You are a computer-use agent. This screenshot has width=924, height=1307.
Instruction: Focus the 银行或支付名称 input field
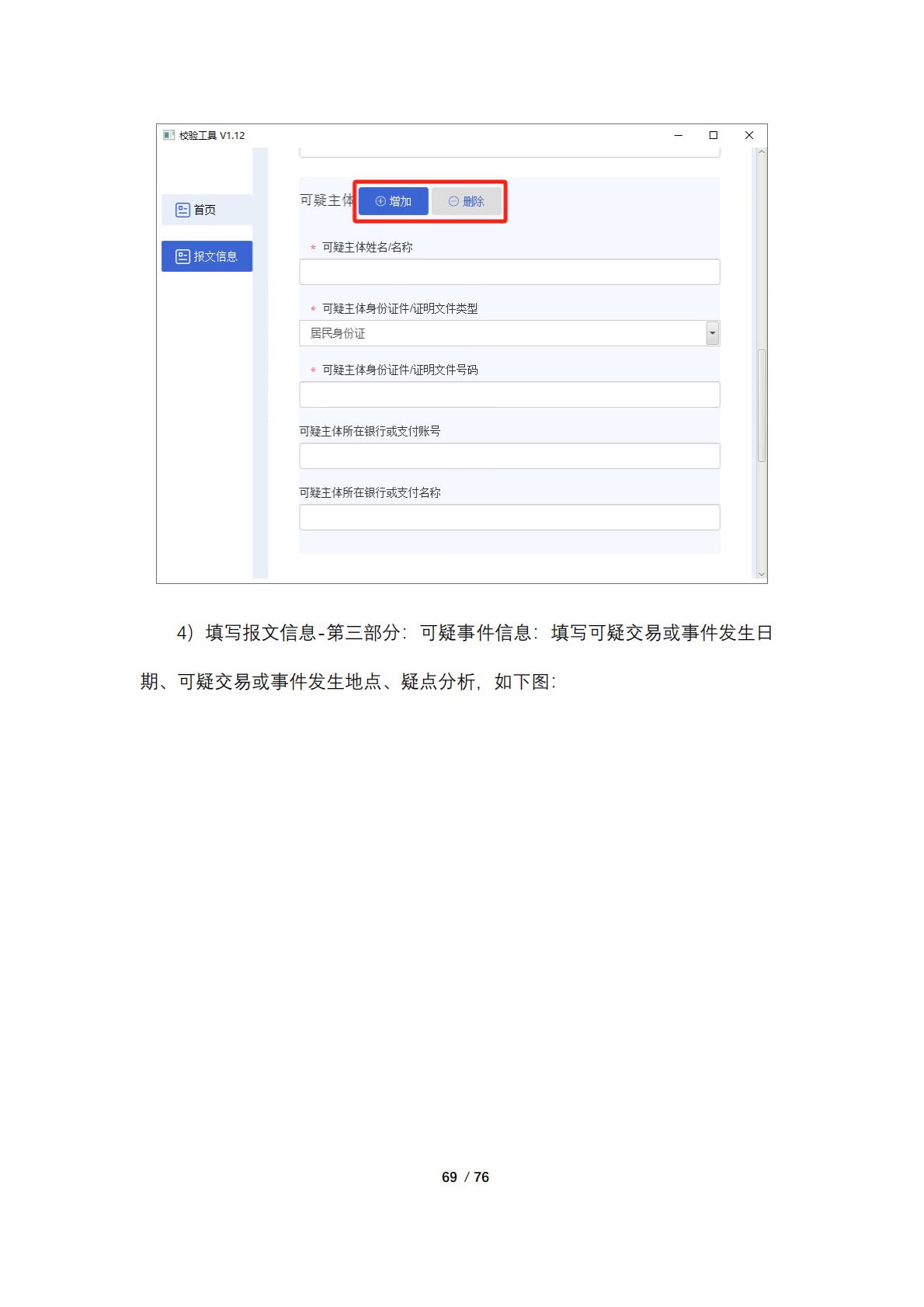509,517
